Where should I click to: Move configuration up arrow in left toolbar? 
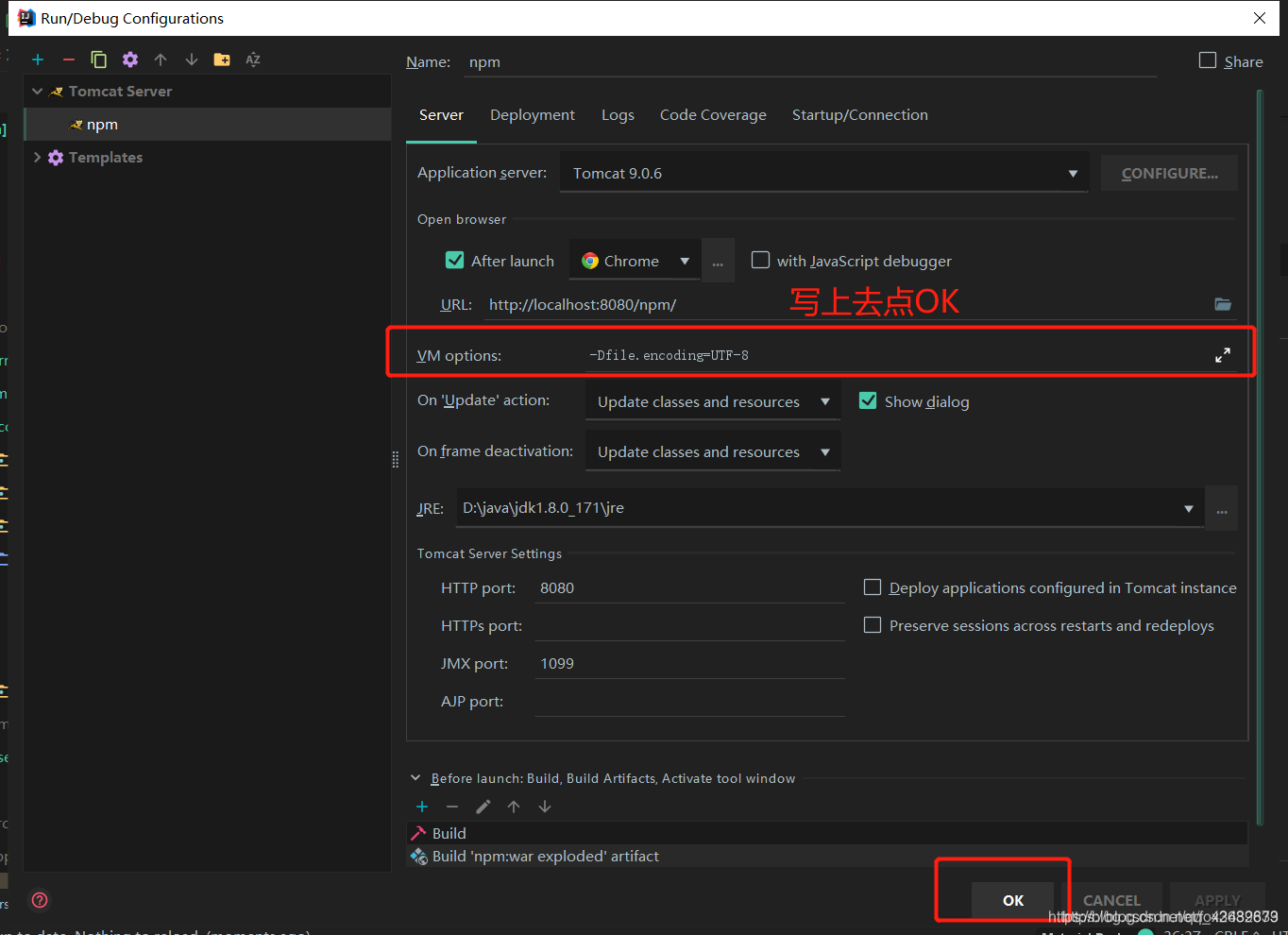161,59
